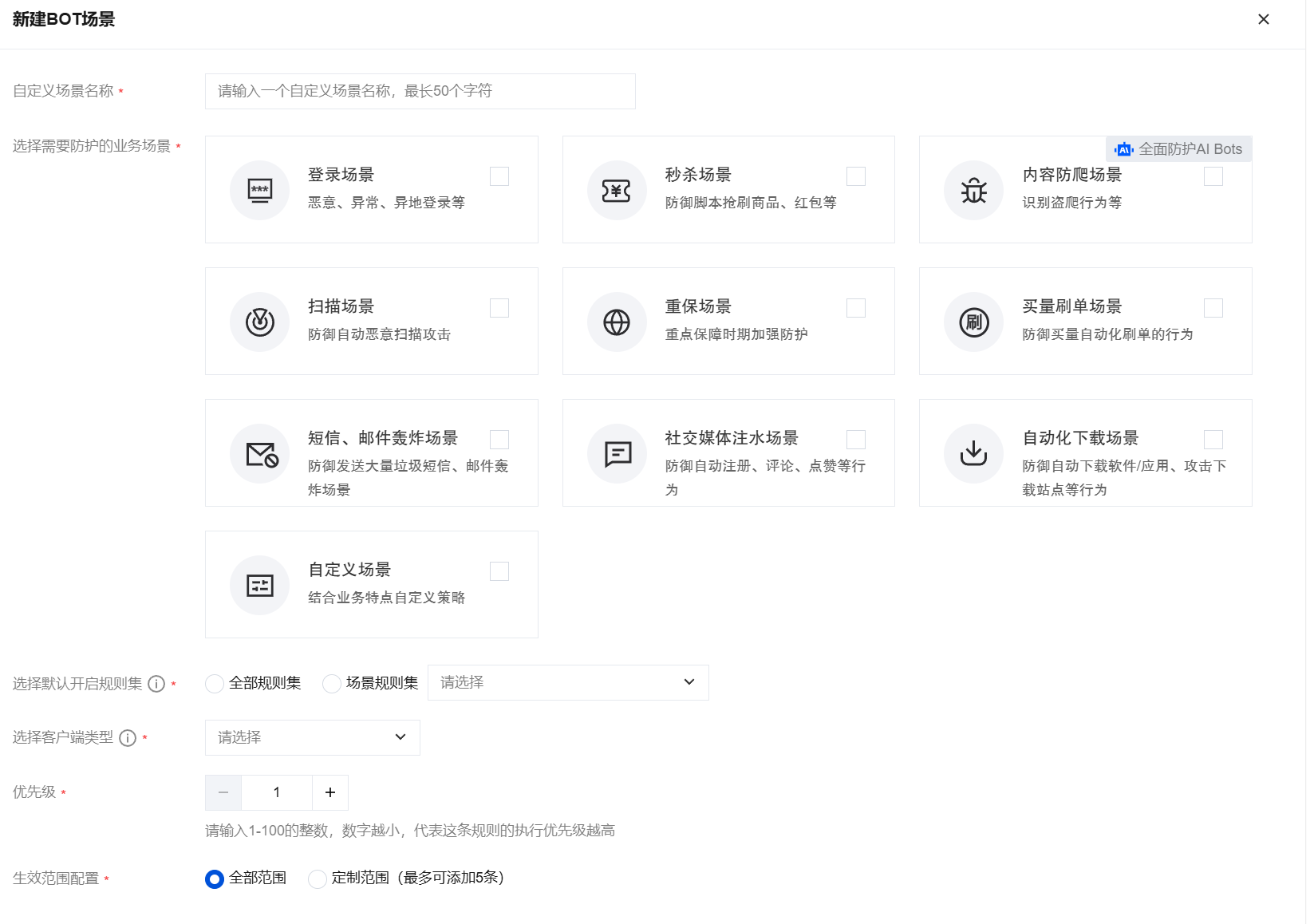Click the SMS/mail bombing envelope icon
1310x924 pixels.
(x=259, y=454)
